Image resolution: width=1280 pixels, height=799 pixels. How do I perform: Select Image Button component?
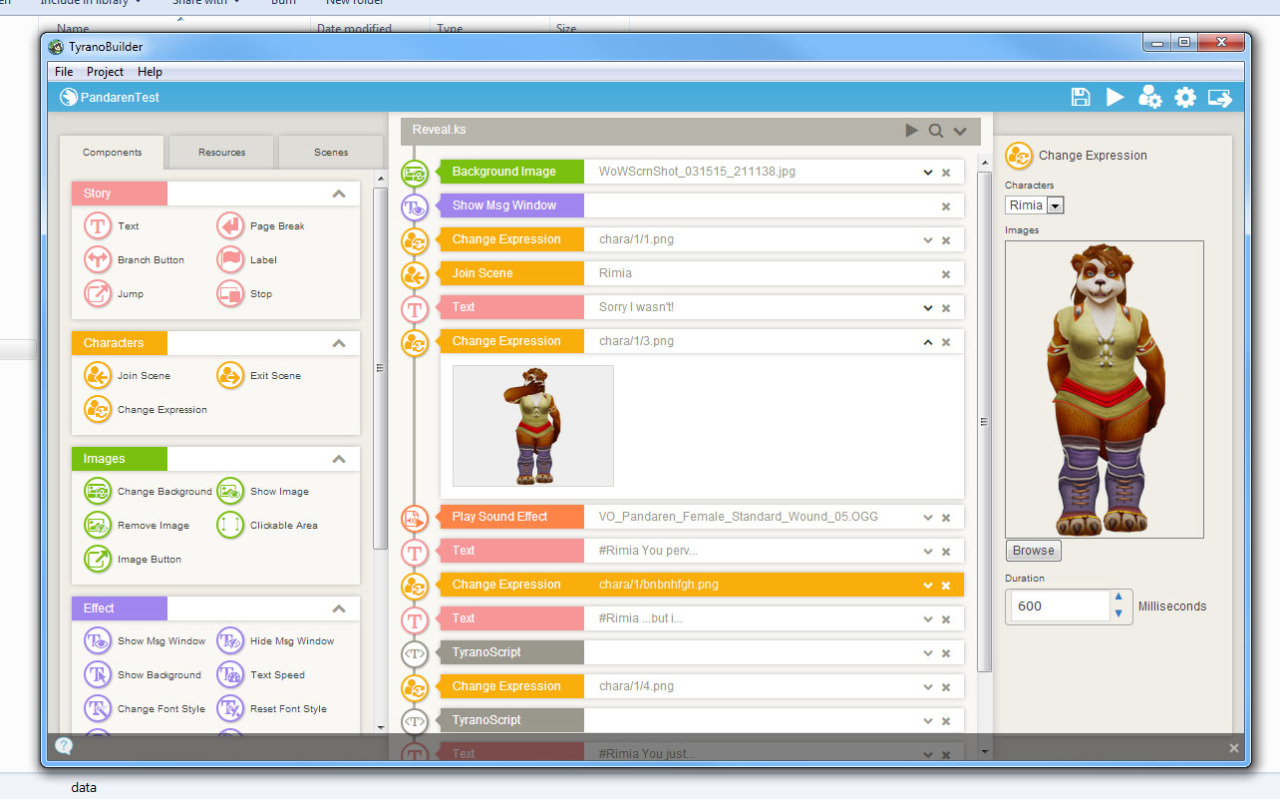coord(133,560)
